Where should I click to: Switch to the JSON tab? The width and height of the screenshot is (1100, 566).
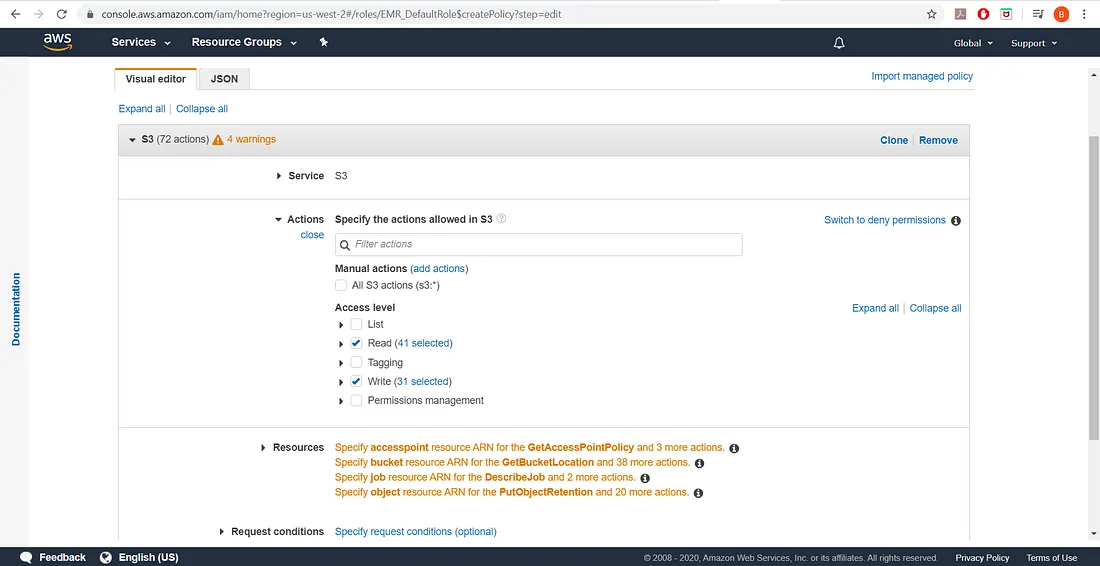coord(224,79)
